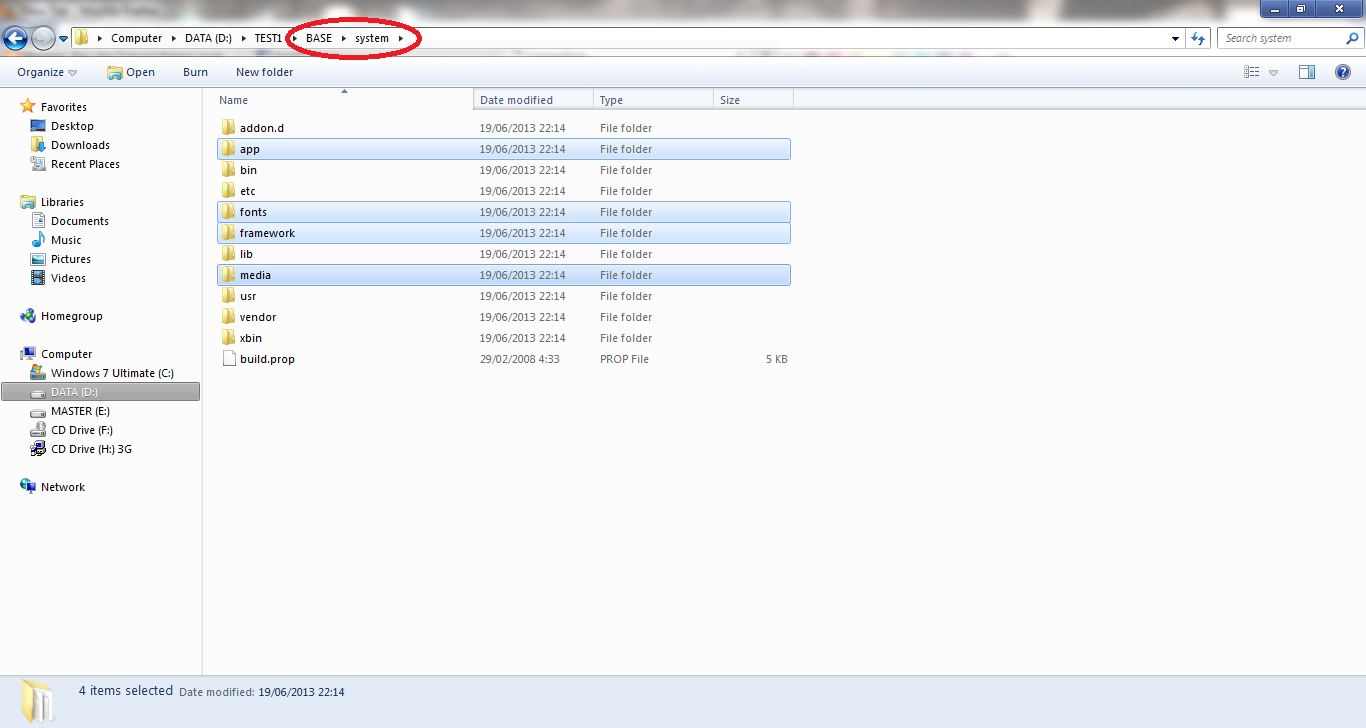
Task: Click the Burn button
Action: (196, 72)
